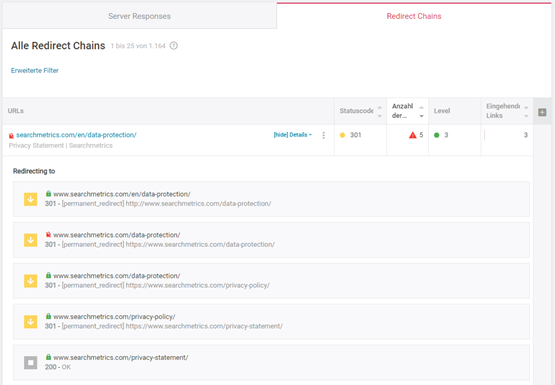555x385 pixels.
Task: Click the yellow 301 status dot
Action: pos(342,135)
